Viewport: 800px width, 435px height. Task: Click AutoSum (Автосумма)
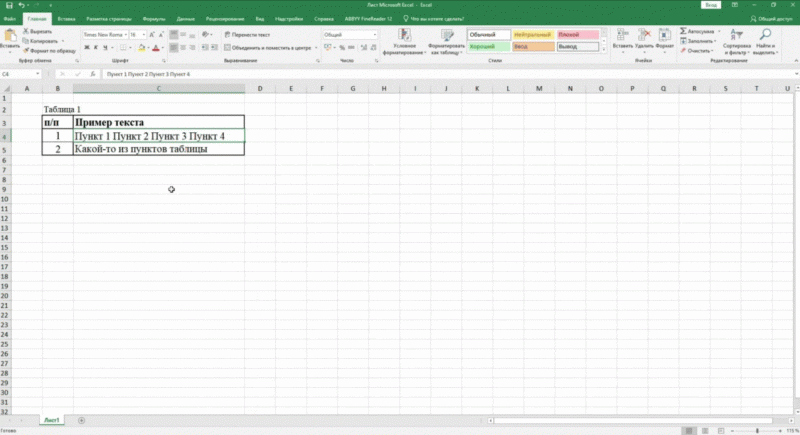pos(697,32)
